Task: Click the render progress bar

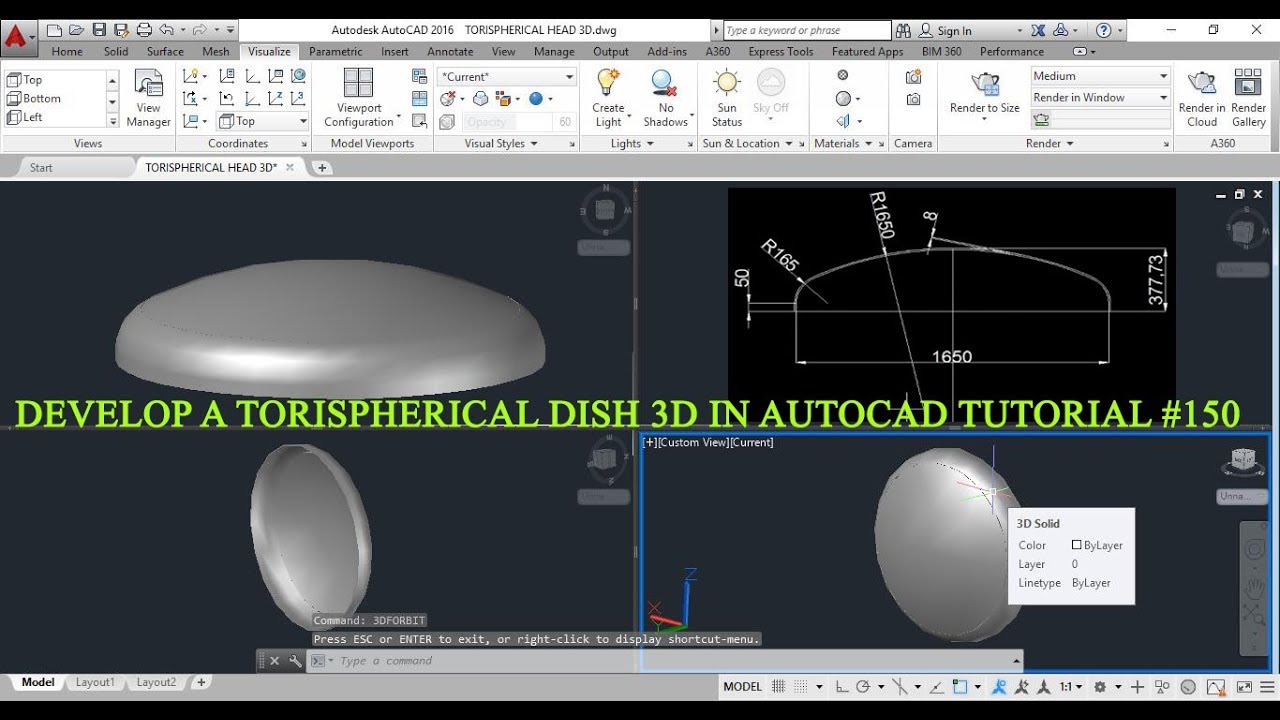Action: click(x=1111, y=119)
